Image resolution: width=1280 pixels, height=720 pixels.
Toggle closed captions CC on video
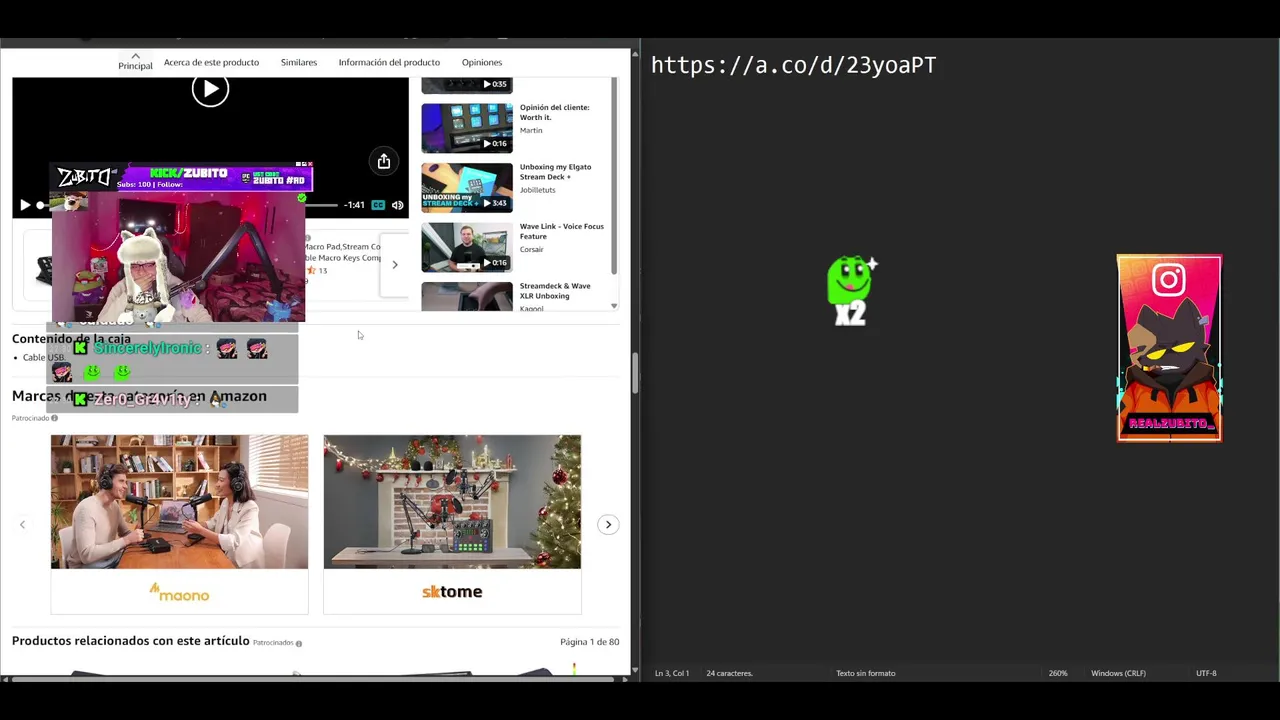click(378, 205)
